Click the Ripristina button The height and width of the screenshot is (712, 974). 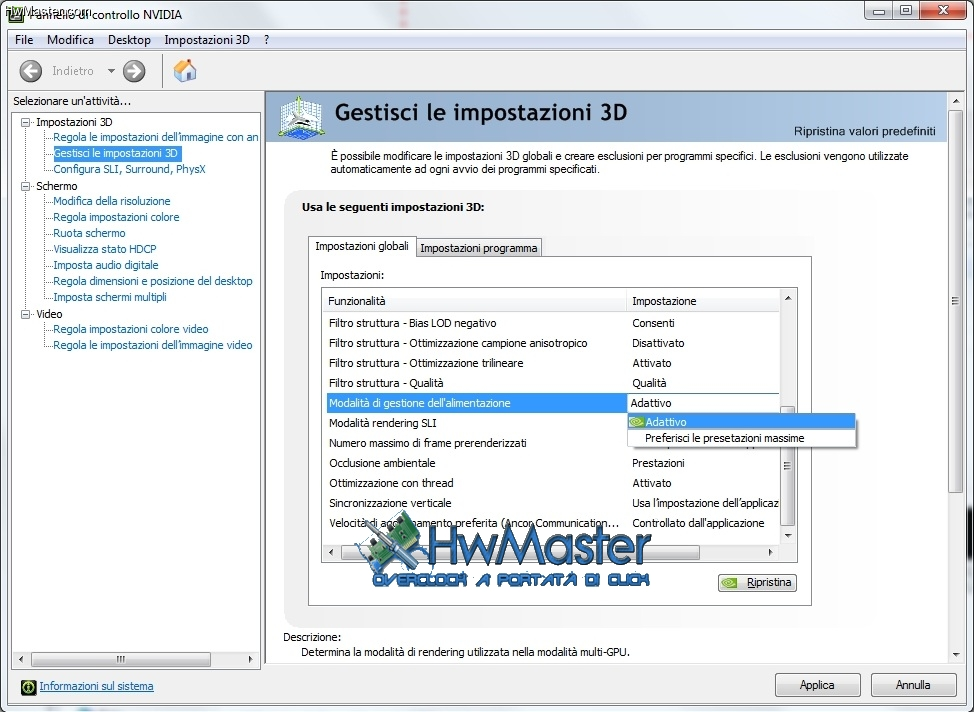click(x=757, y=583)
